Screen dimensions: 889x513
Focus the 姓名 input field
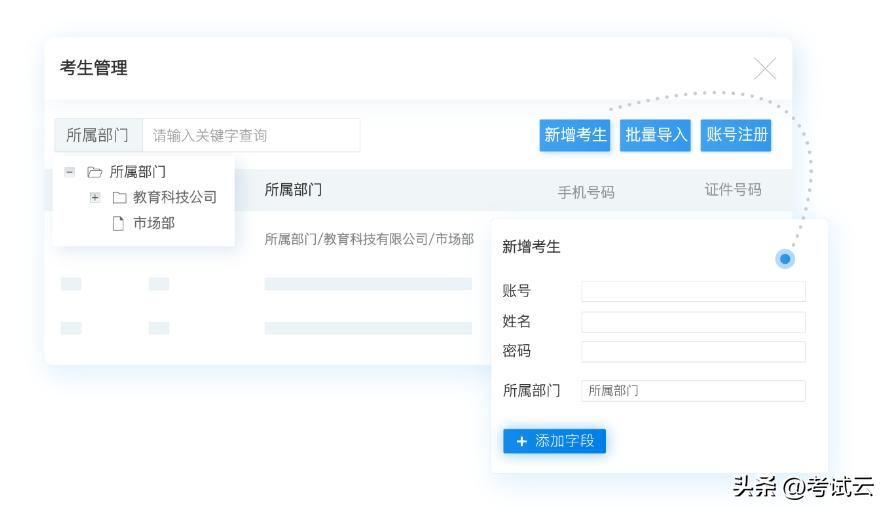click(693, 322)
